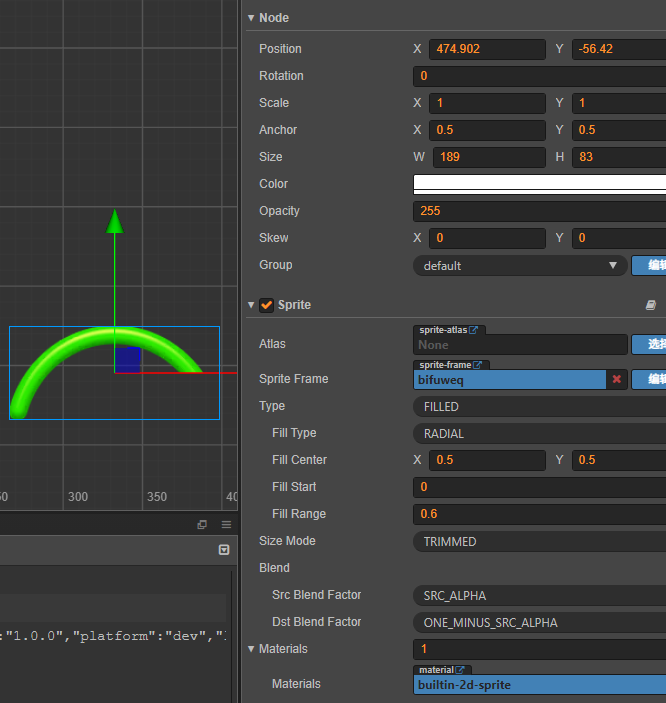Click the Size W input field
The width and height of the screenshot is (666, 703).
tap(489, 157)
